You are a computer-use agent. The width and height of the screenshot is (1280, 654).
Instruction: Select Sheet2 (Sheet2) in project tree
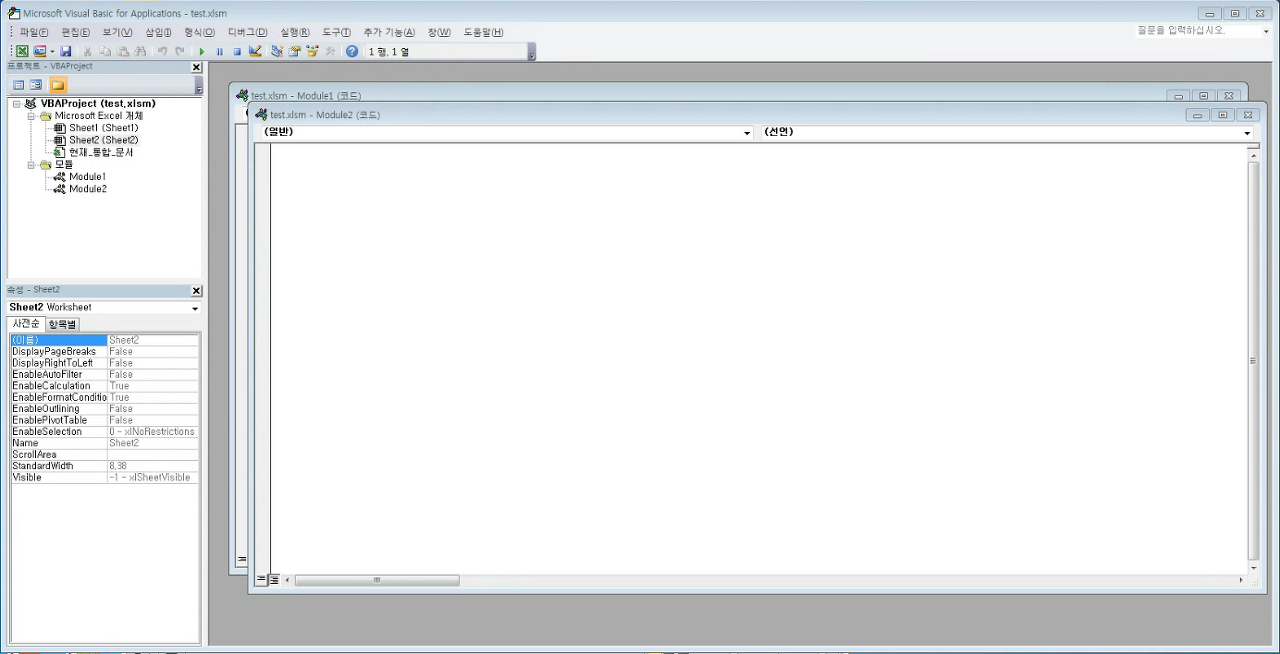(103, 140)
